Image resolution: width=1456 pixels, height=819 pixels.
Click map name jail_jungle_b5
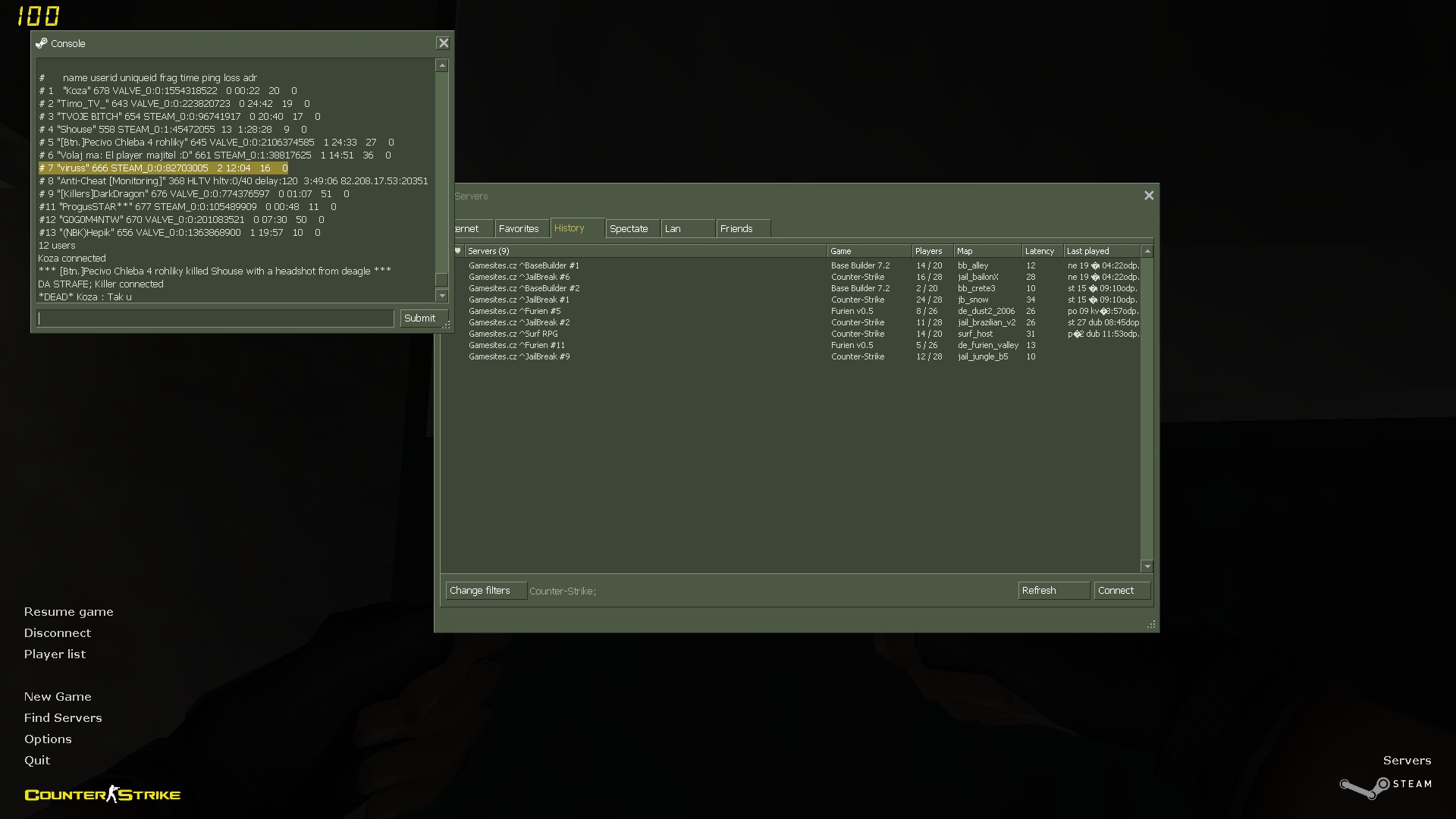tap(983, 357)
